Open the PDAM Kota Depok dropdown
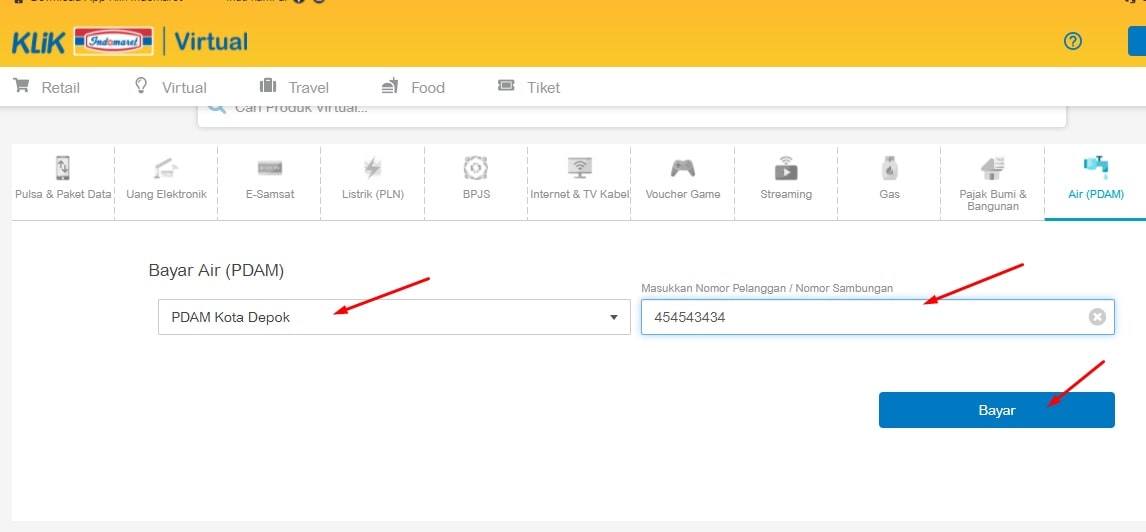 tap(394, 317)
